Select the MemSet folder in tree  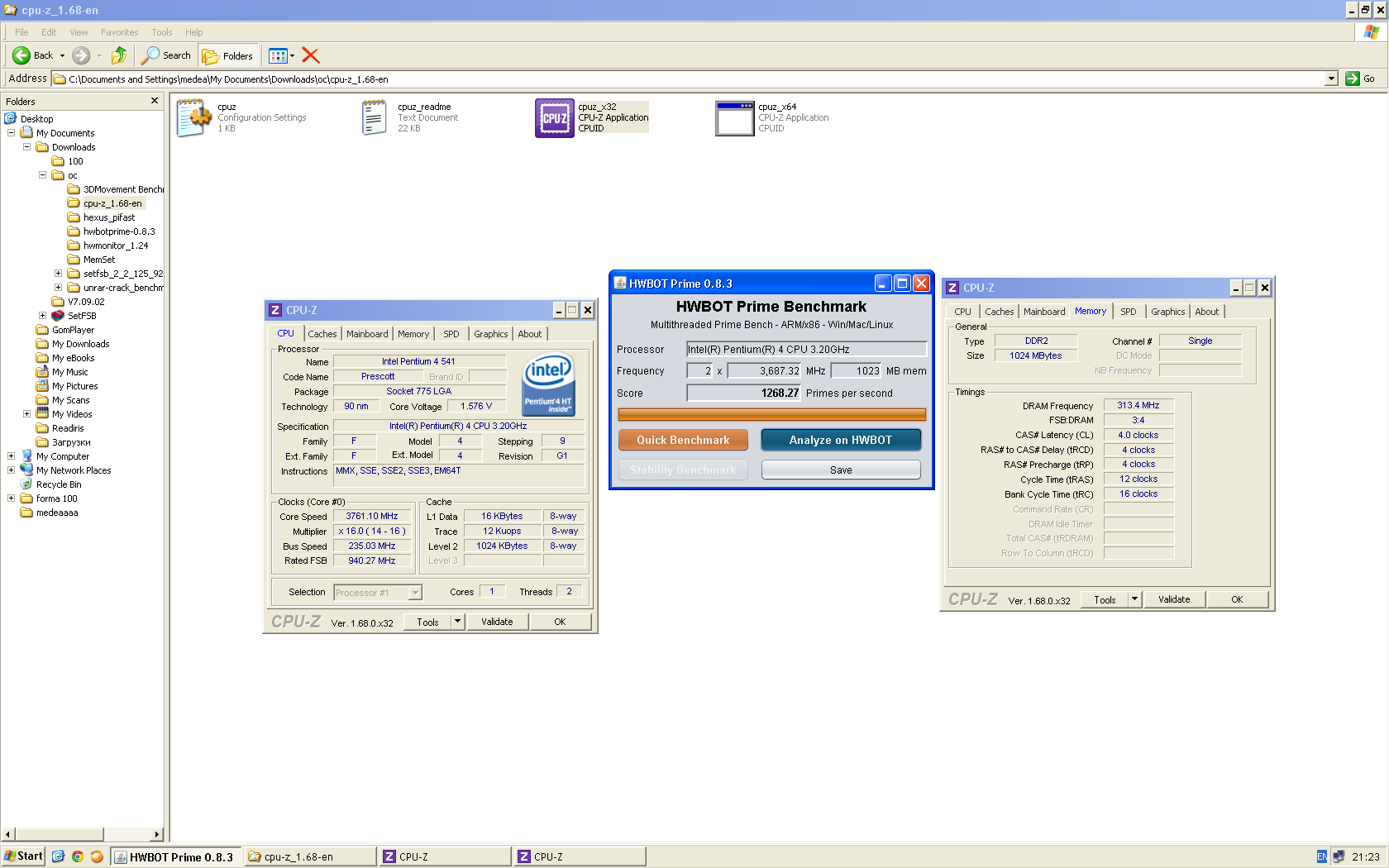coord(92,260)
